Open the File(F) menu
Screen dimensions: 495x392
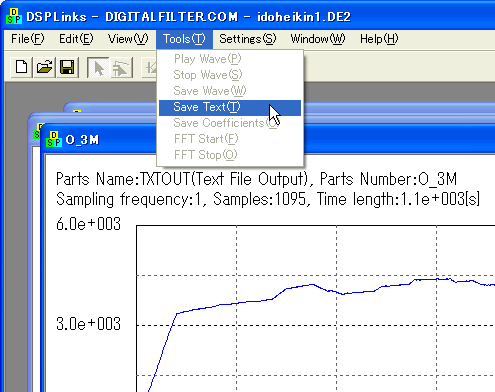pyautogui.click(x=27, y=39)
